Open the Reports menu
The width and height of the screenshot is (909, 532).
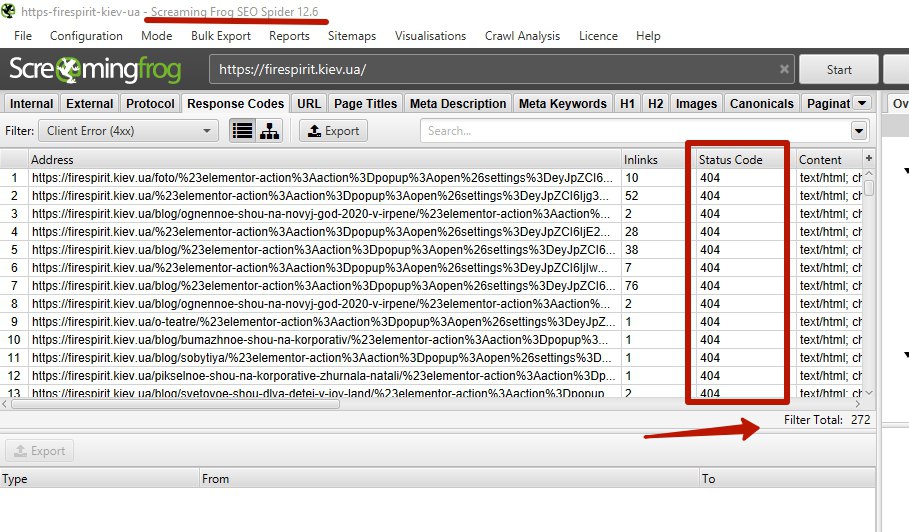click(x=289, y=36)
